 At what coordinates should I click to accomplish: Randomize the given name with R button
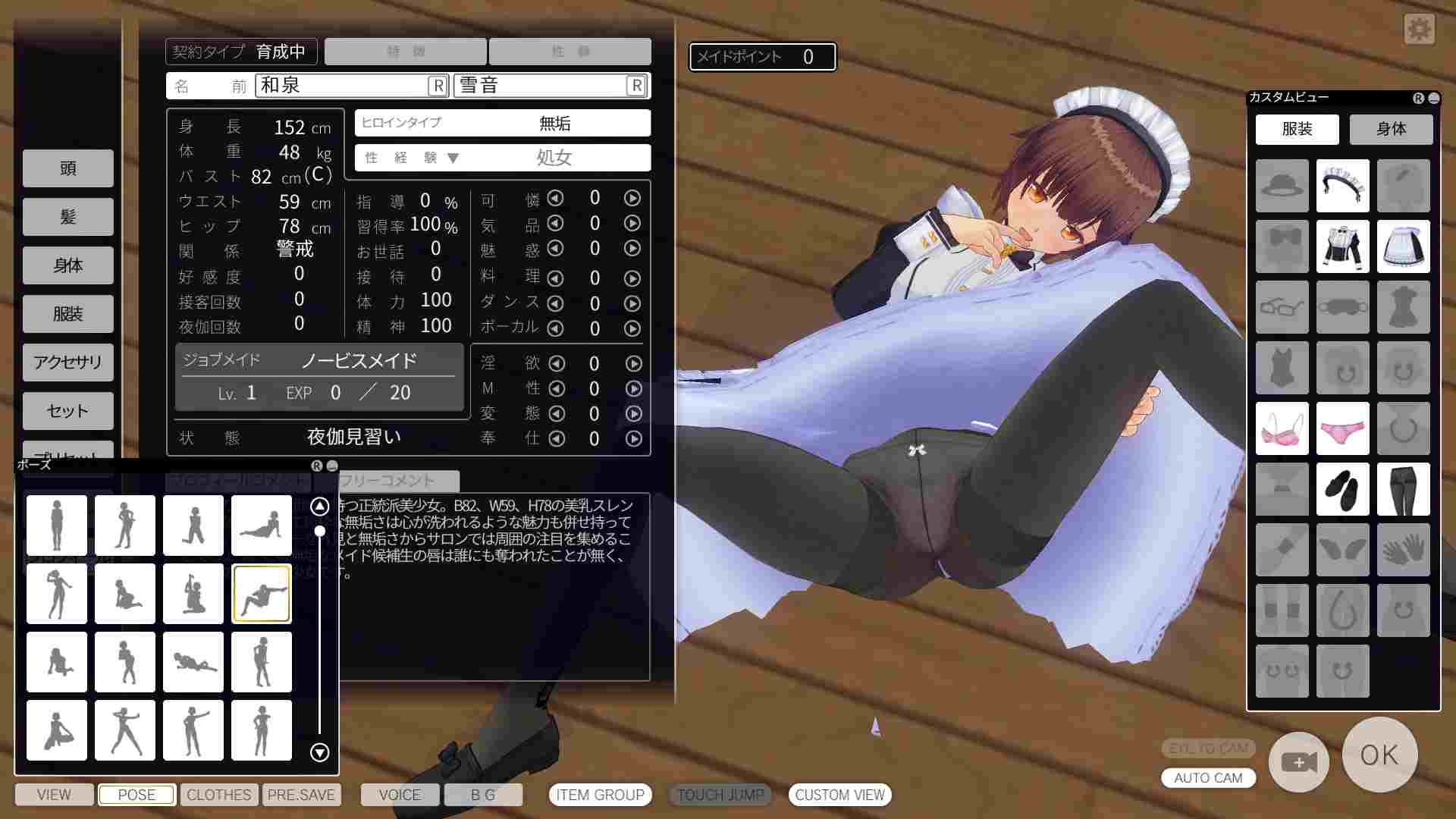tap(637, 86)
